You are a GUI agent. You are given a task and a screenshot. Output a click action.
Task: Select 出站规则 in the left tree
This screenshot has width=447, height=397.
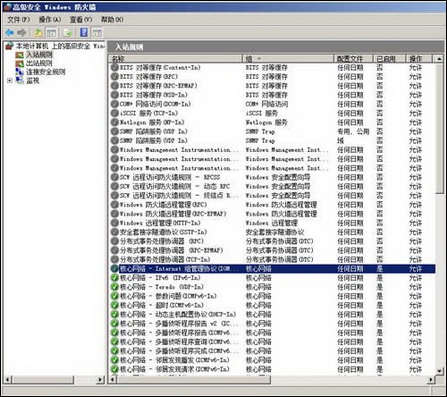39,63
